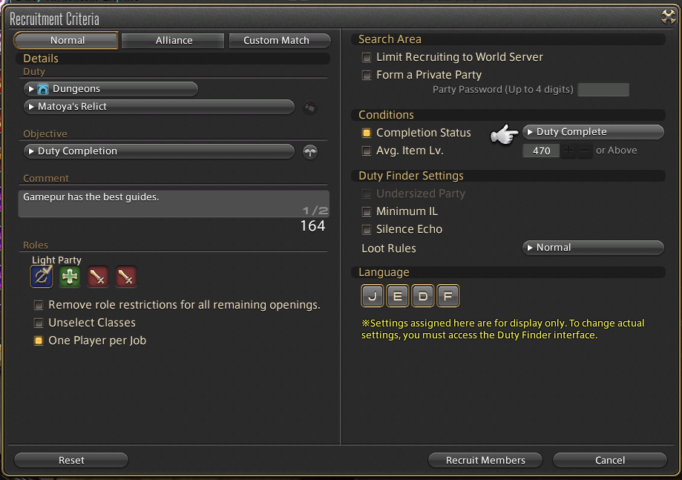Click the Recruit Members button

tap(485, 460)
